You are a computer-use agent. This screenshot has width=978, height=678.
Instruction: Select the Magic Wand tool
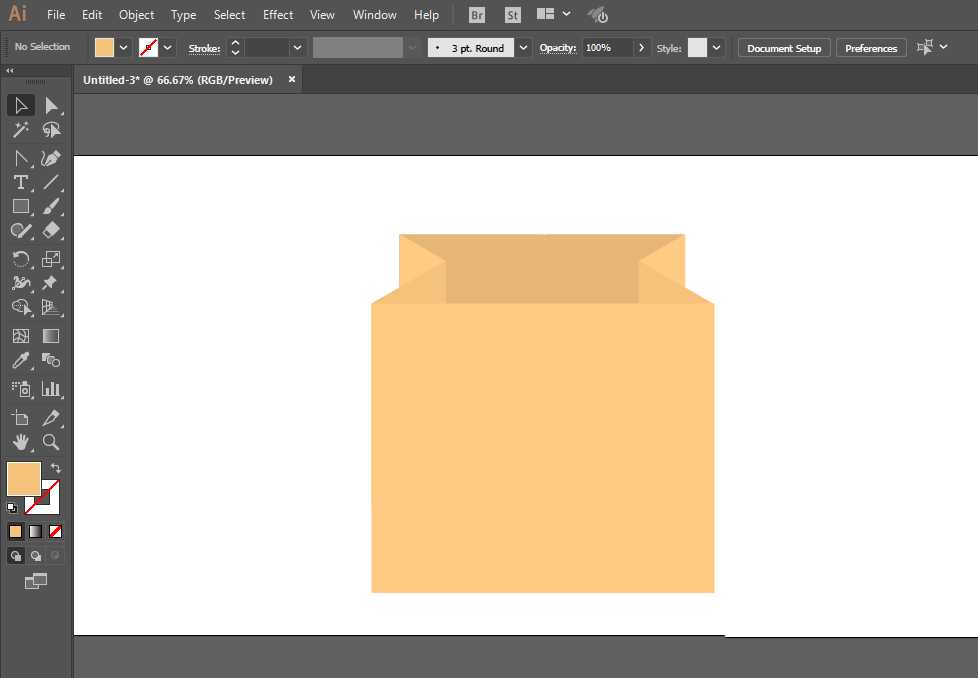20,130
